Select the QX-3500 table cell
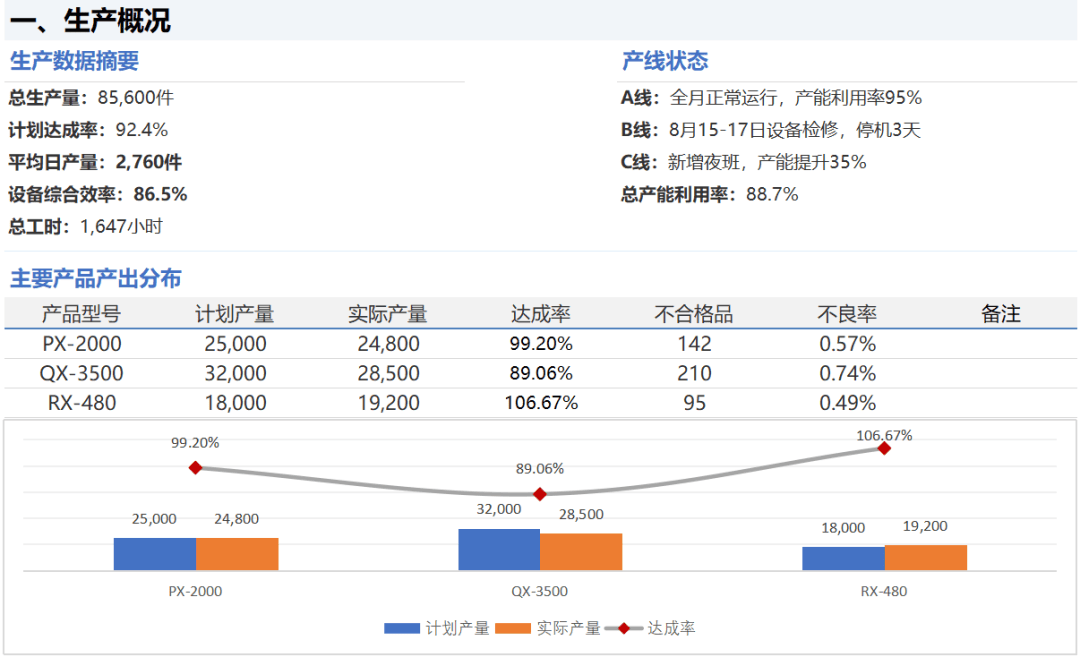The image size is (1080, 657). (x=81, y=373)
